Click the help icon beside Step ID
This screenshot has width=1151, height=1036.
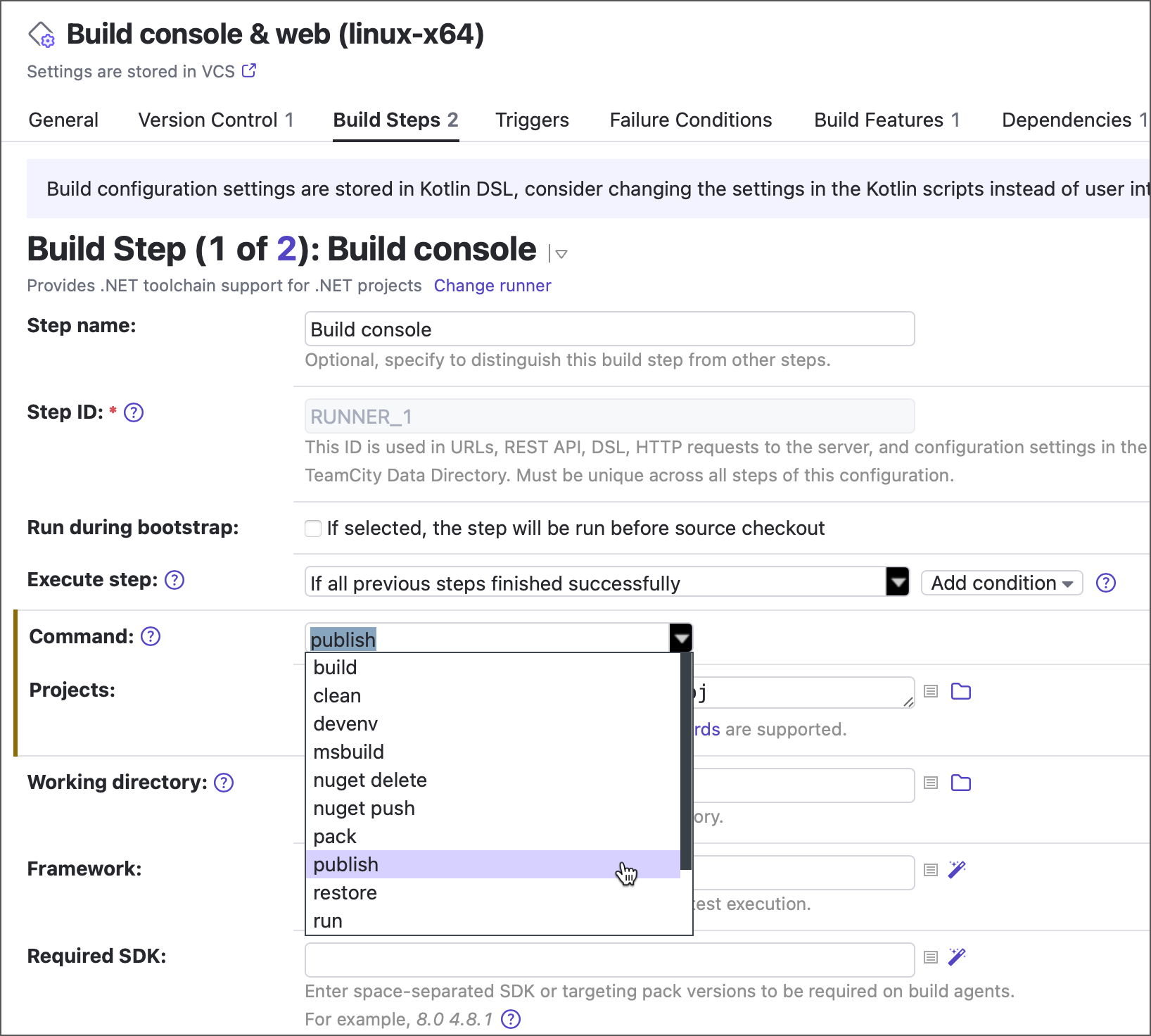click(133, 412)
